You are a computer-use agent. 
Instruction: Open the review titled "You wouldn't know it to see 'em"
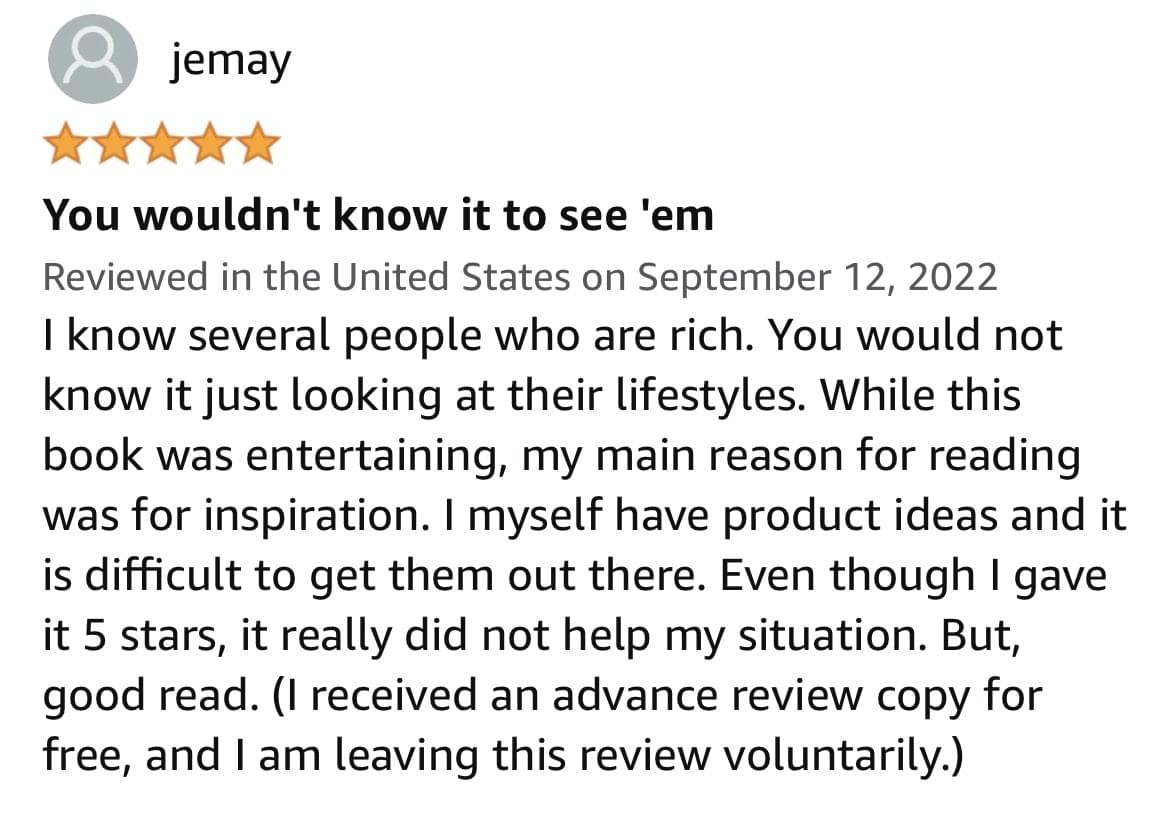click(378, 214)
